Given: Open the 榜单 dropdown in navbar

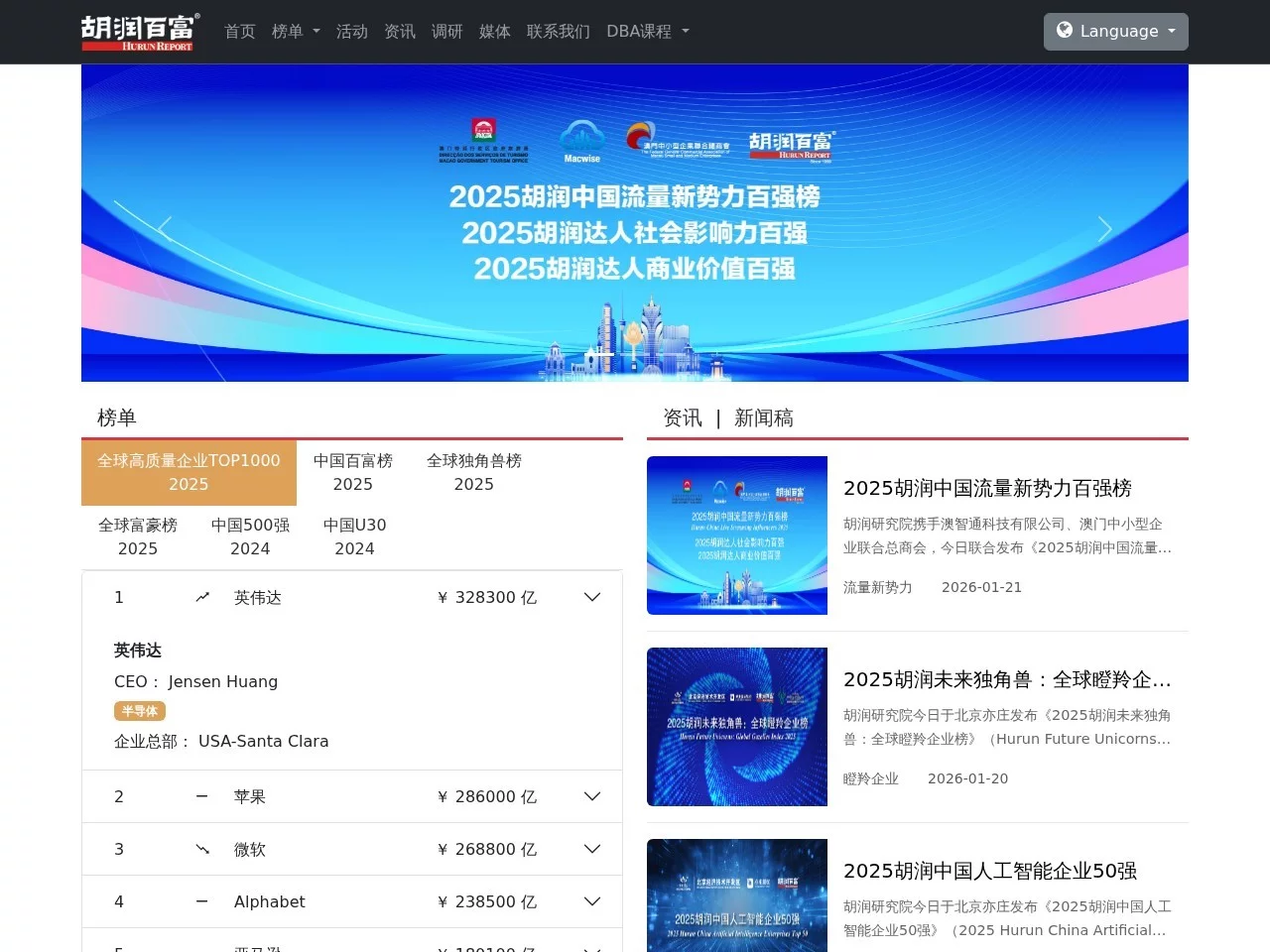Looking at the screenshot, I should pyautogui.click(x=296, y=32).
